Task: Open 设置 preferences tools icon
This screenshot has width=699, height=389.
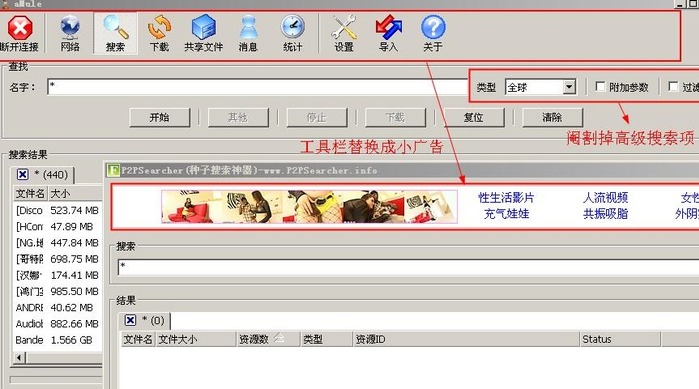Action: 344,27
